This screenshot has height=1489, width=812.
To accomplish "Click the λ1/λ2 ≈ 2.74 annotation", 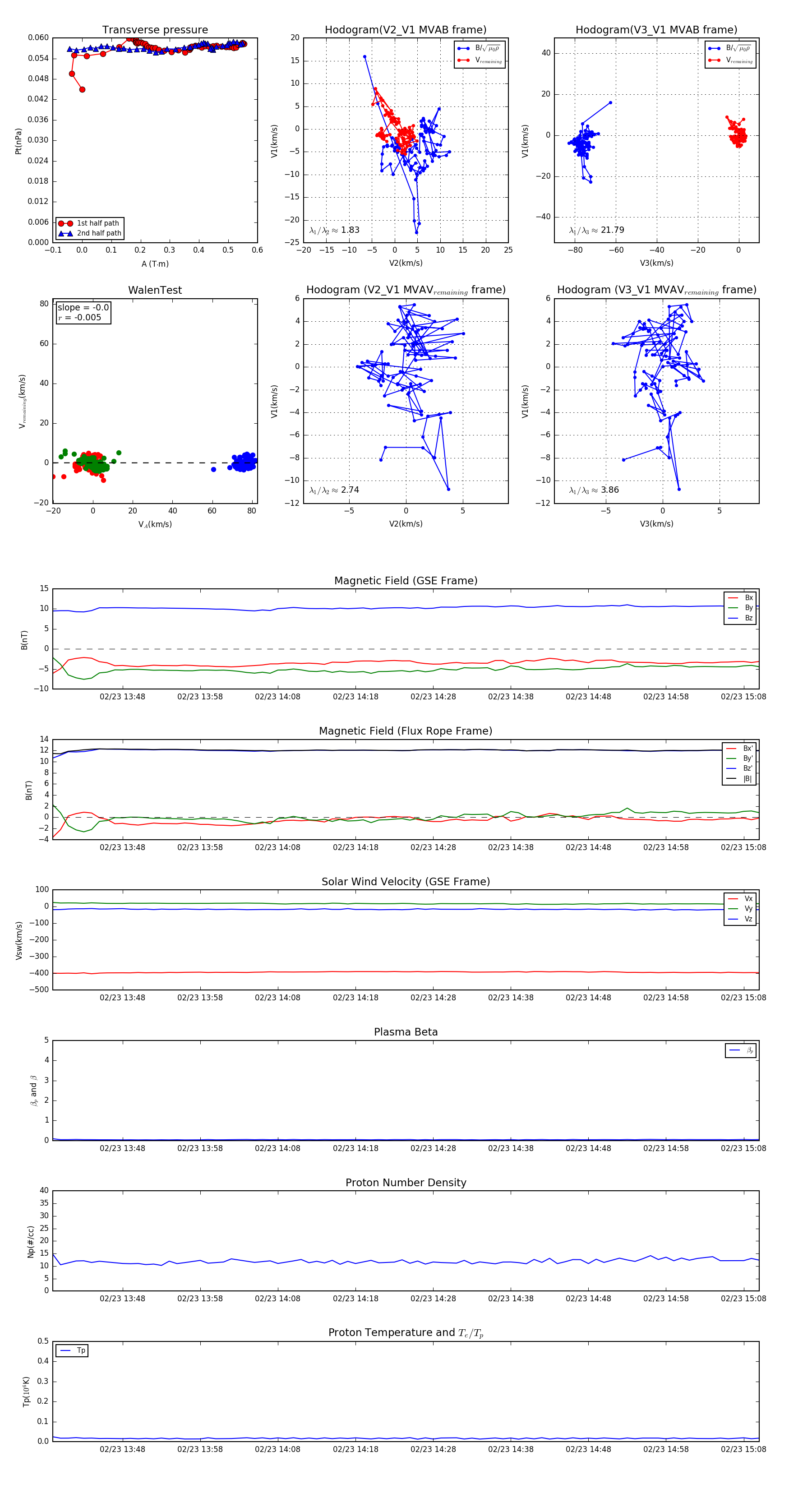I will point(334,490).
